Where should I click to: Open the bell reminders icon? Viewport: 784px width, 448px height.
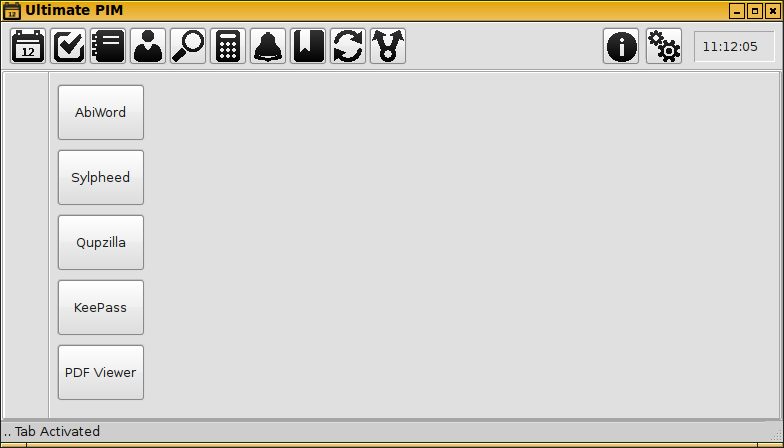[x=268, y=46]
